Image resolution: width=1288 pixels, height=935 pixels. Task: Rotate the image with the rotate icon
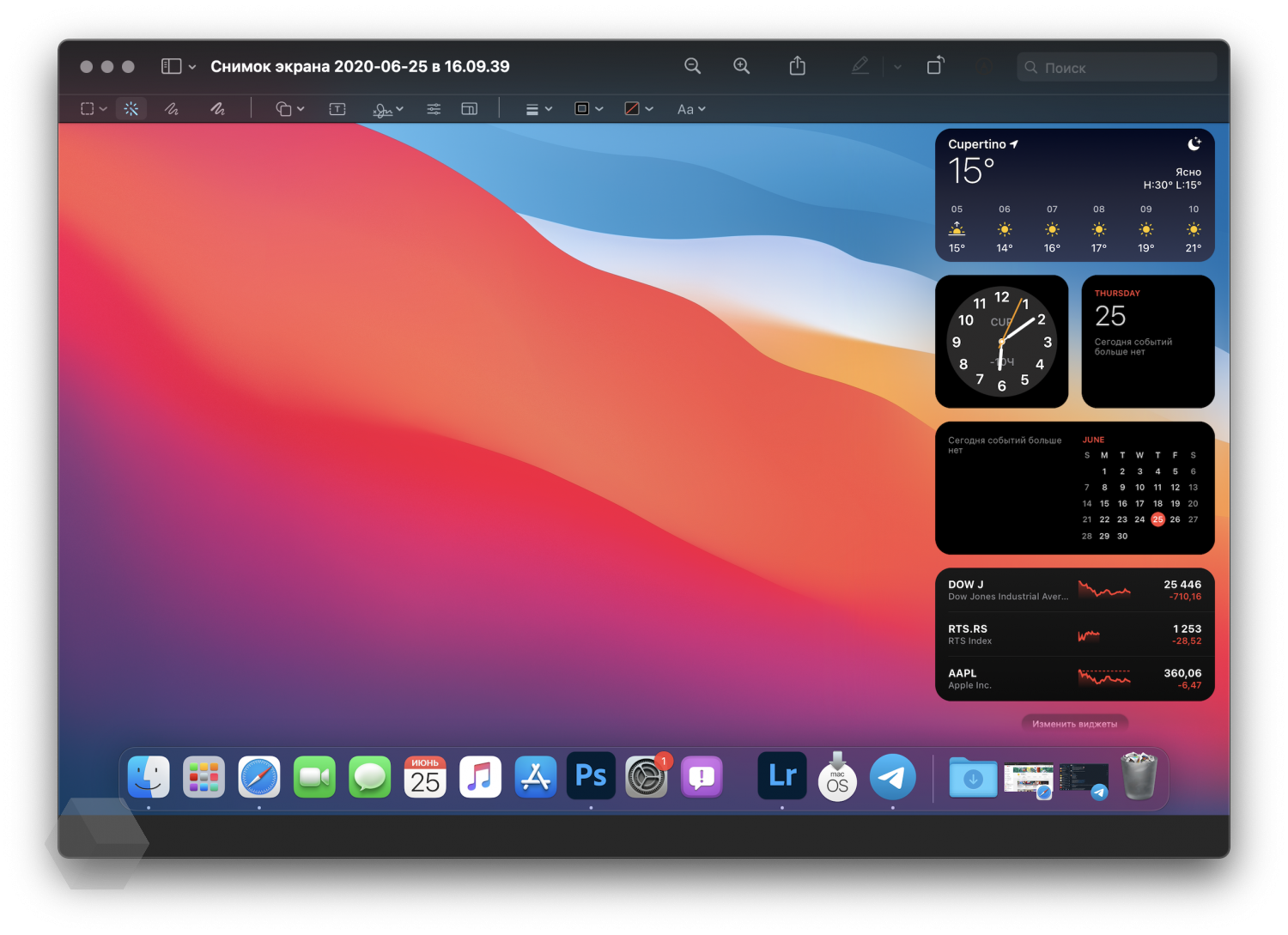pos(935,65)
